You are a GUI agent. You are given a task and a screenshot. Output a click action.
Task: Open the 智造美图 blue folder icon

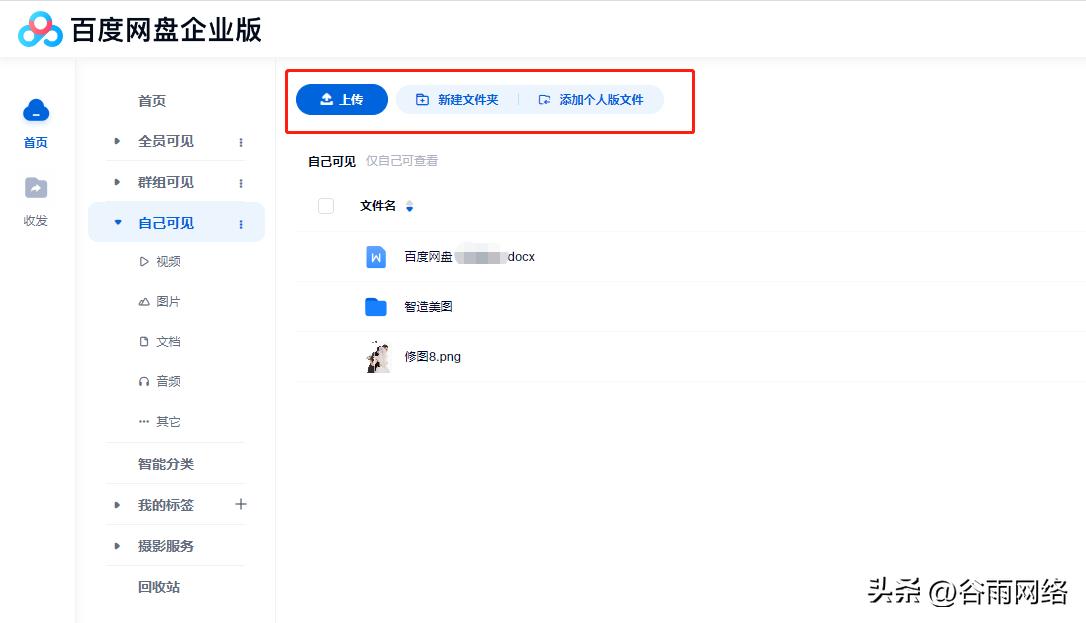click(375, 306)
